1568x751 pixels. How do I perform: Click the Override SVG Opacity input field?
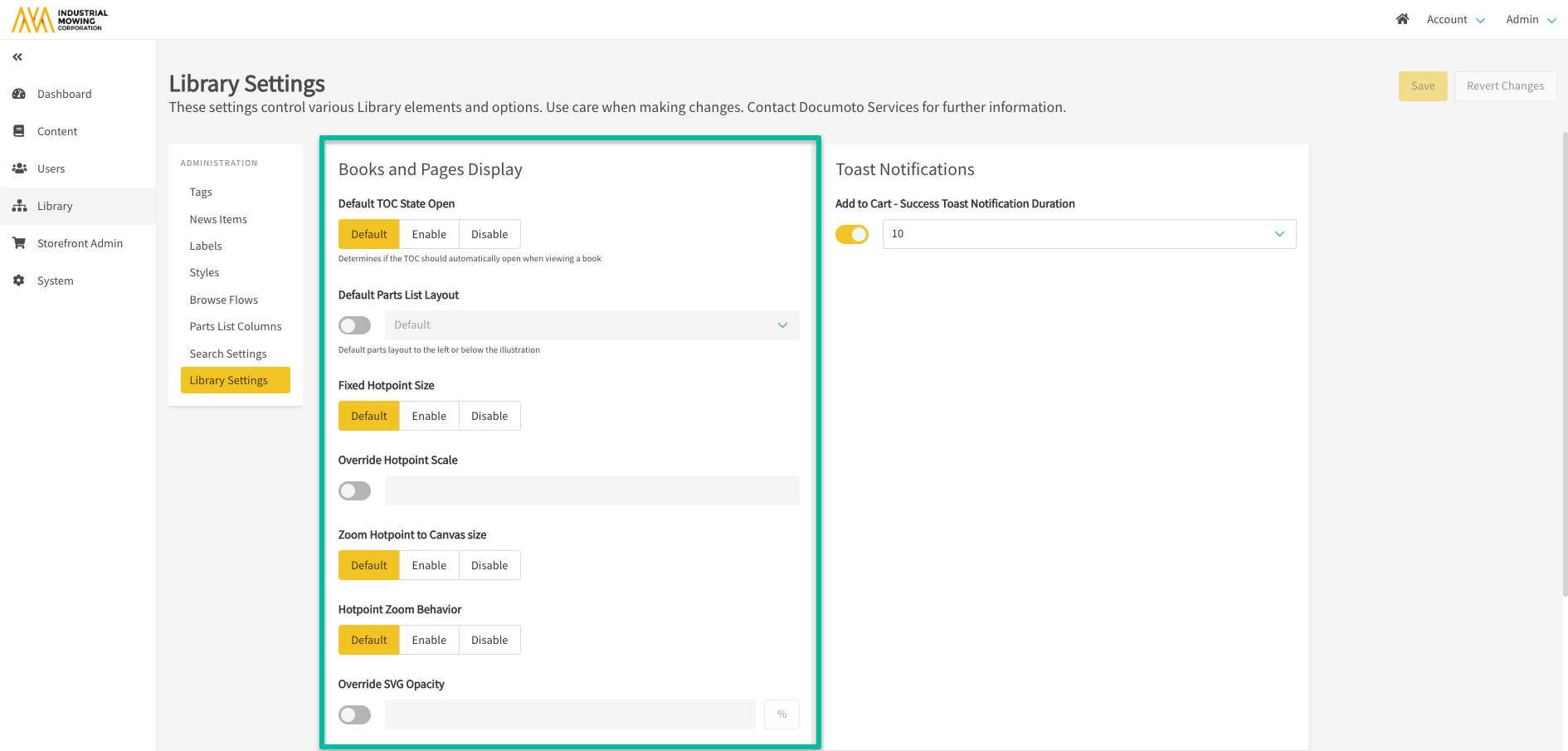570,714
